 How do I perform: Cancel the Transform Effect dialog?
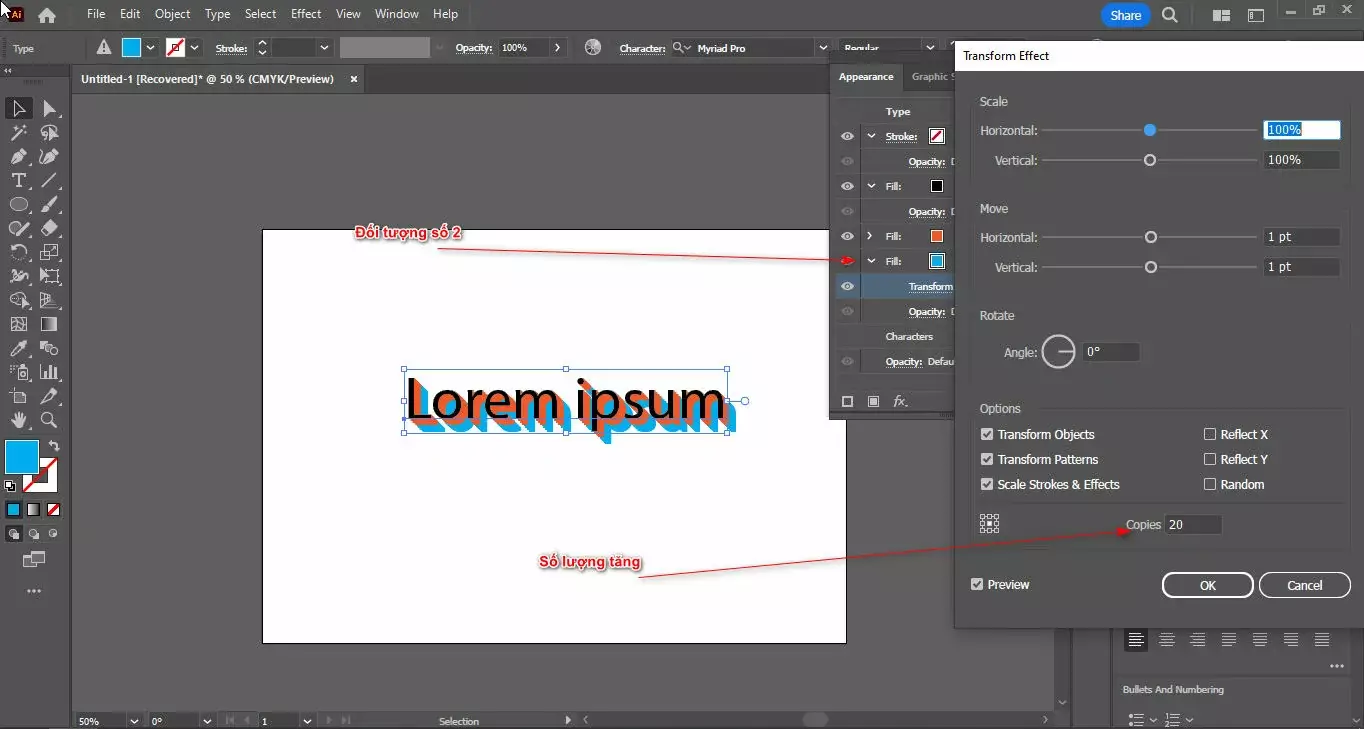[1304, 585]
